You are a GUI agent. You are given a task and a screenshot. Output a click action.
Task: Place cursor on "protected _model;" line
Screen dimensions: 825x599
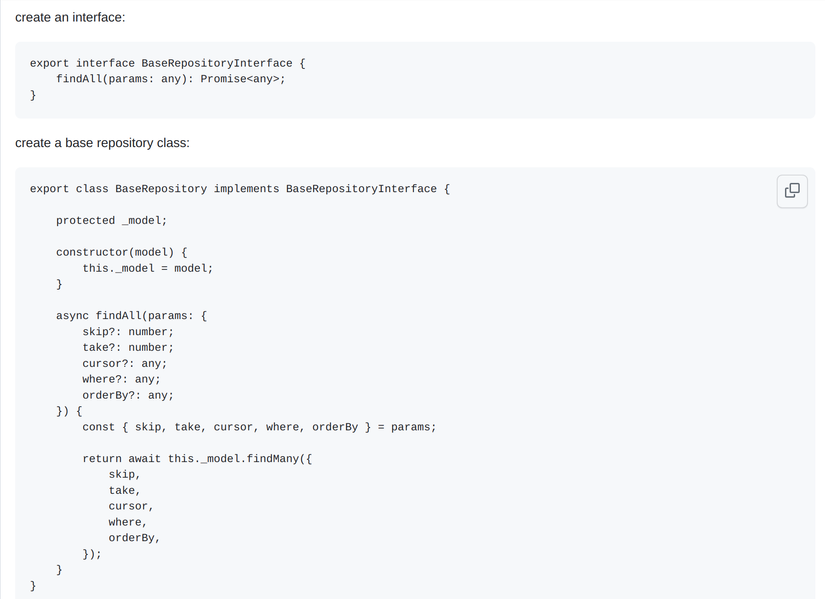coord(111,221)
